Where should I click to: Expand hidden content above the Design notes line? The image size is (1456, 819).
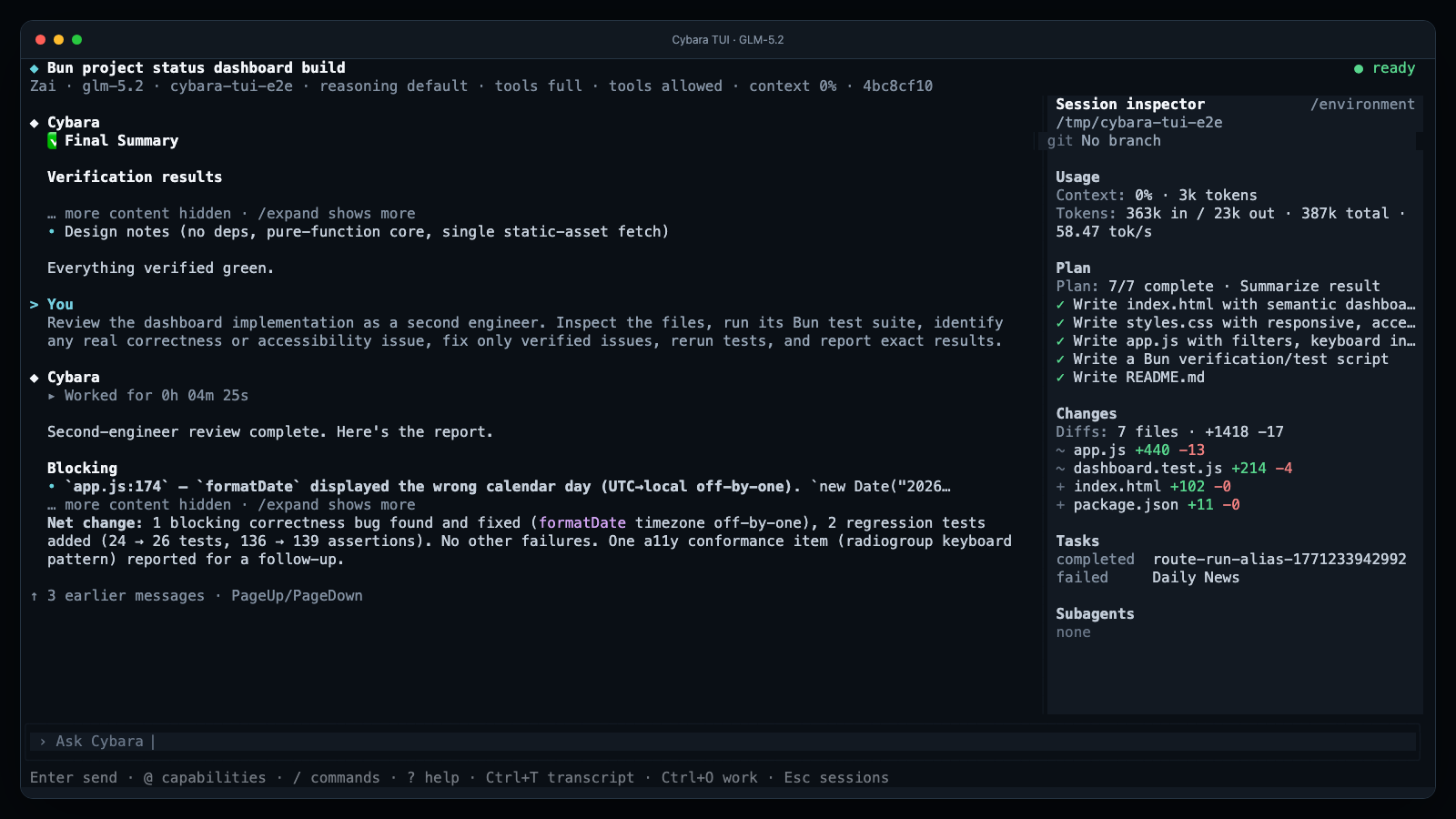pyautogui.click(x=231, y=214)
